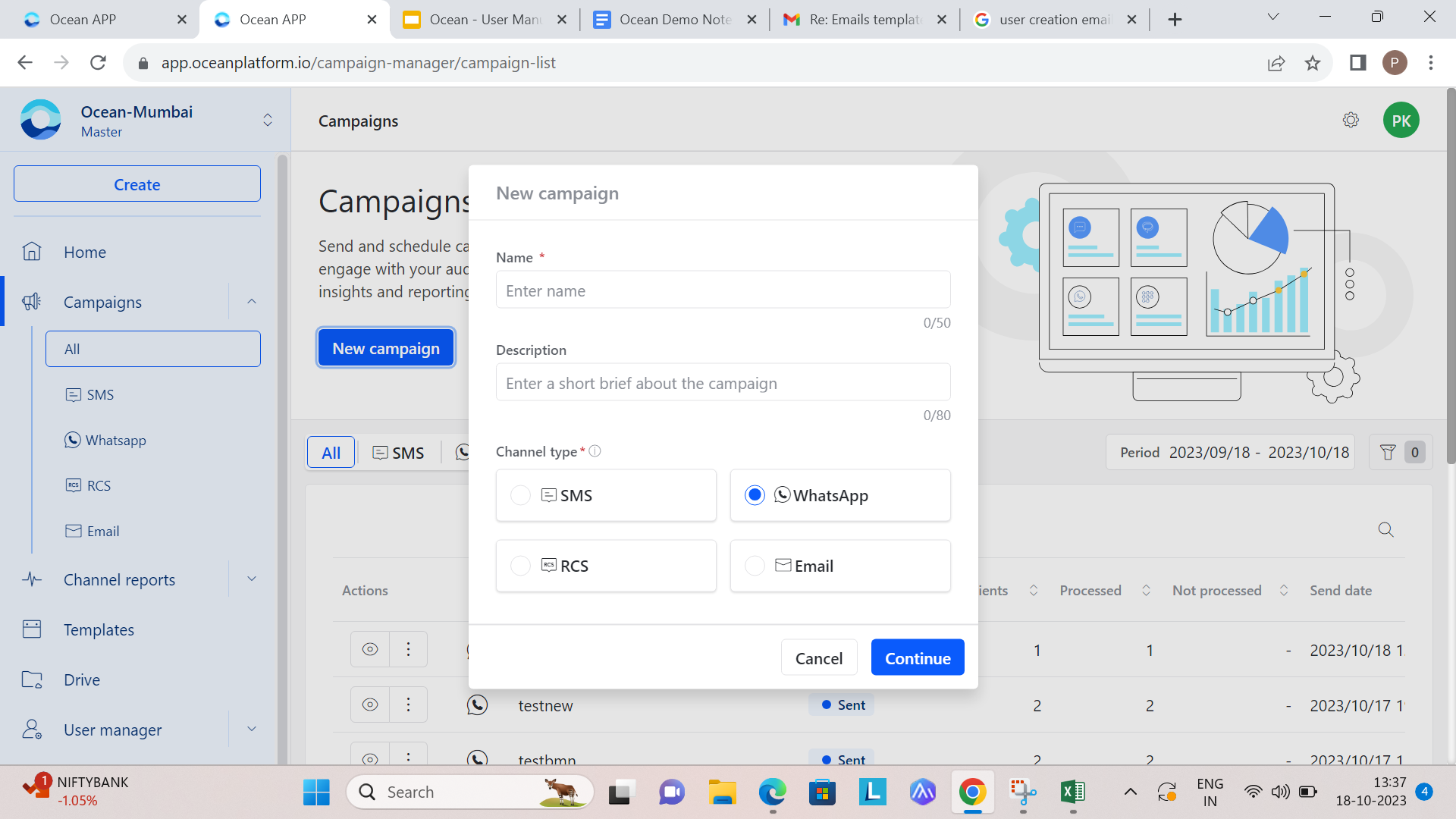
Task: Click the Description input field
Action: [723, 383]
